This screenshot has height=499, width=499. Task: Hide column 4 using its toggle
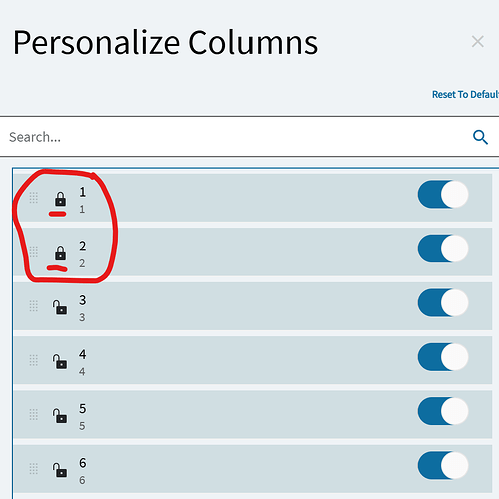[443, 357]
